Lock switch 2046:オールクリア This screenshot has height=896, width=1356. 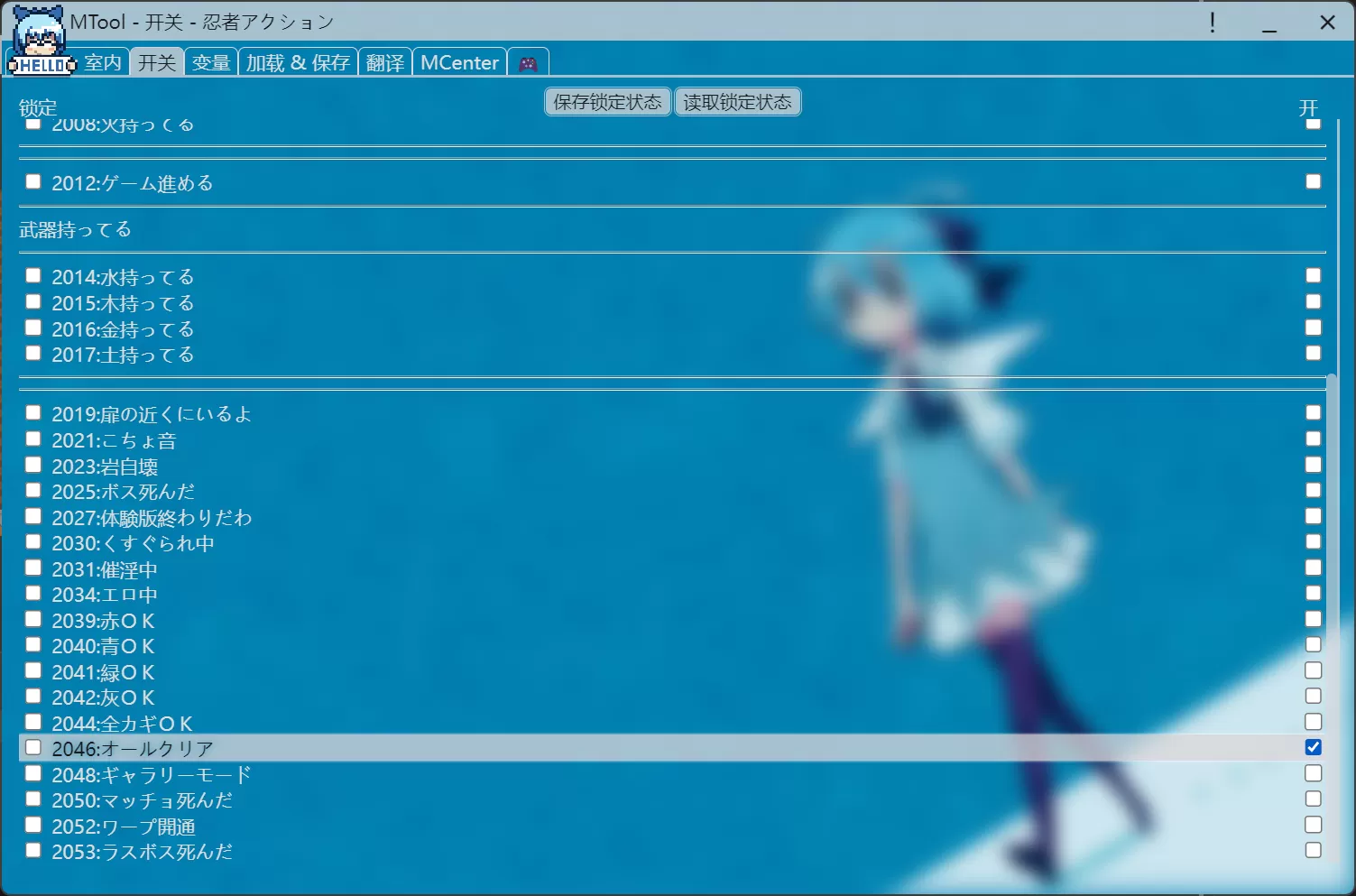point(33,747)
